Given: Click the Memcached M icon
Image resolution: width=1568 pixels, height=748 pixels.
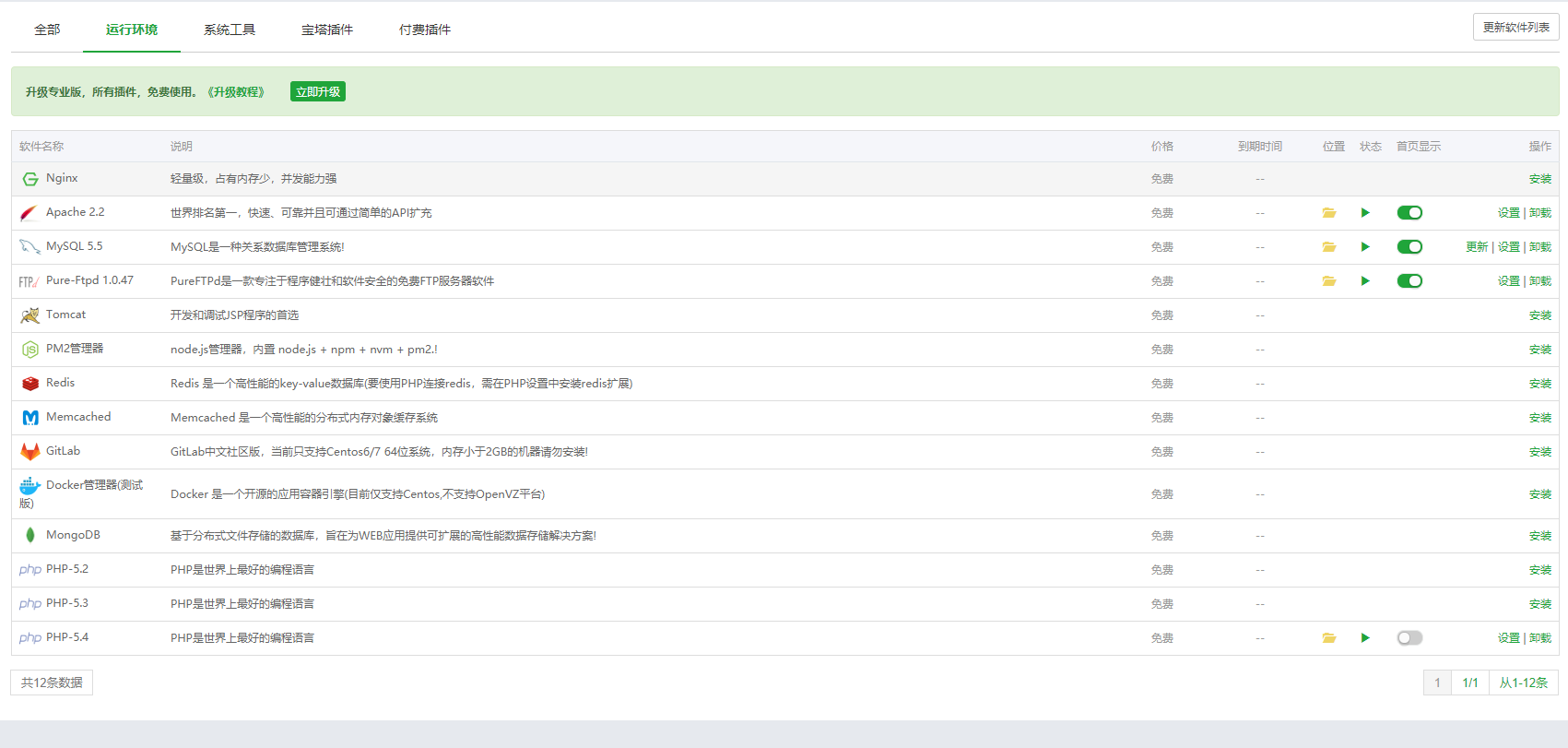Looking at the screenshot, I should [x=30, y=418].
